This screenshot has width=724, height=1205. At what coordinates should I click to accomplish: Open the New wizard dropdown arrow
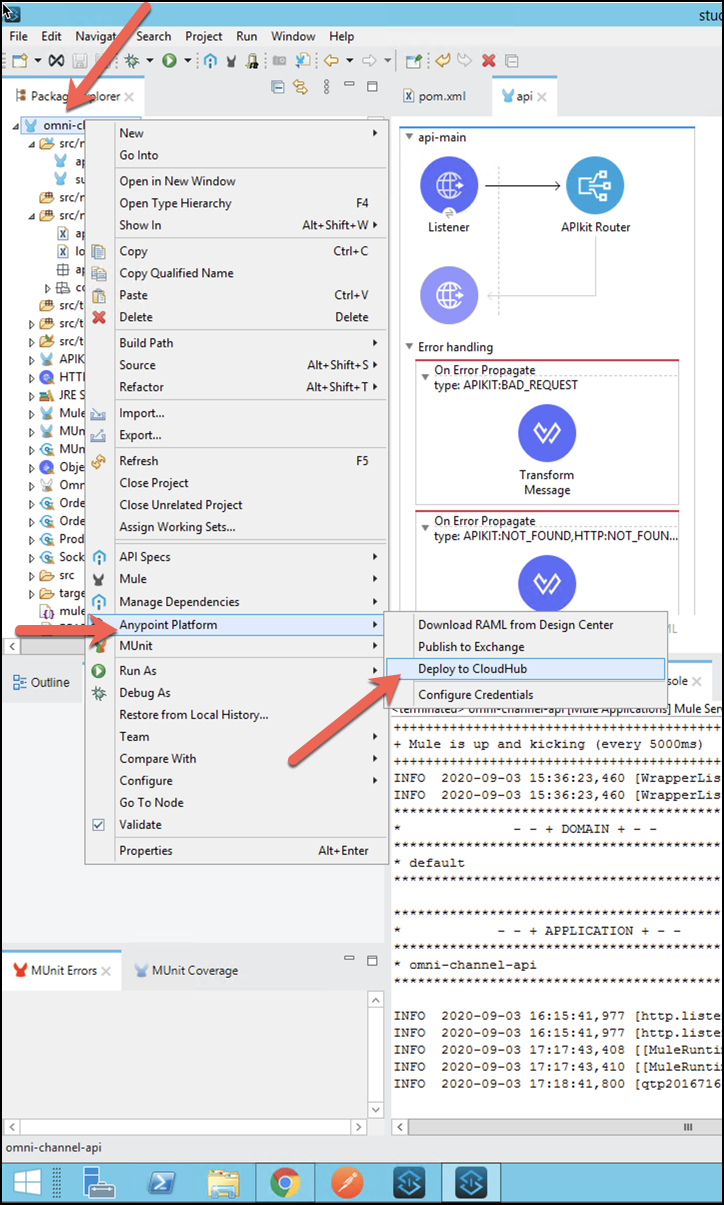point(37,60)
